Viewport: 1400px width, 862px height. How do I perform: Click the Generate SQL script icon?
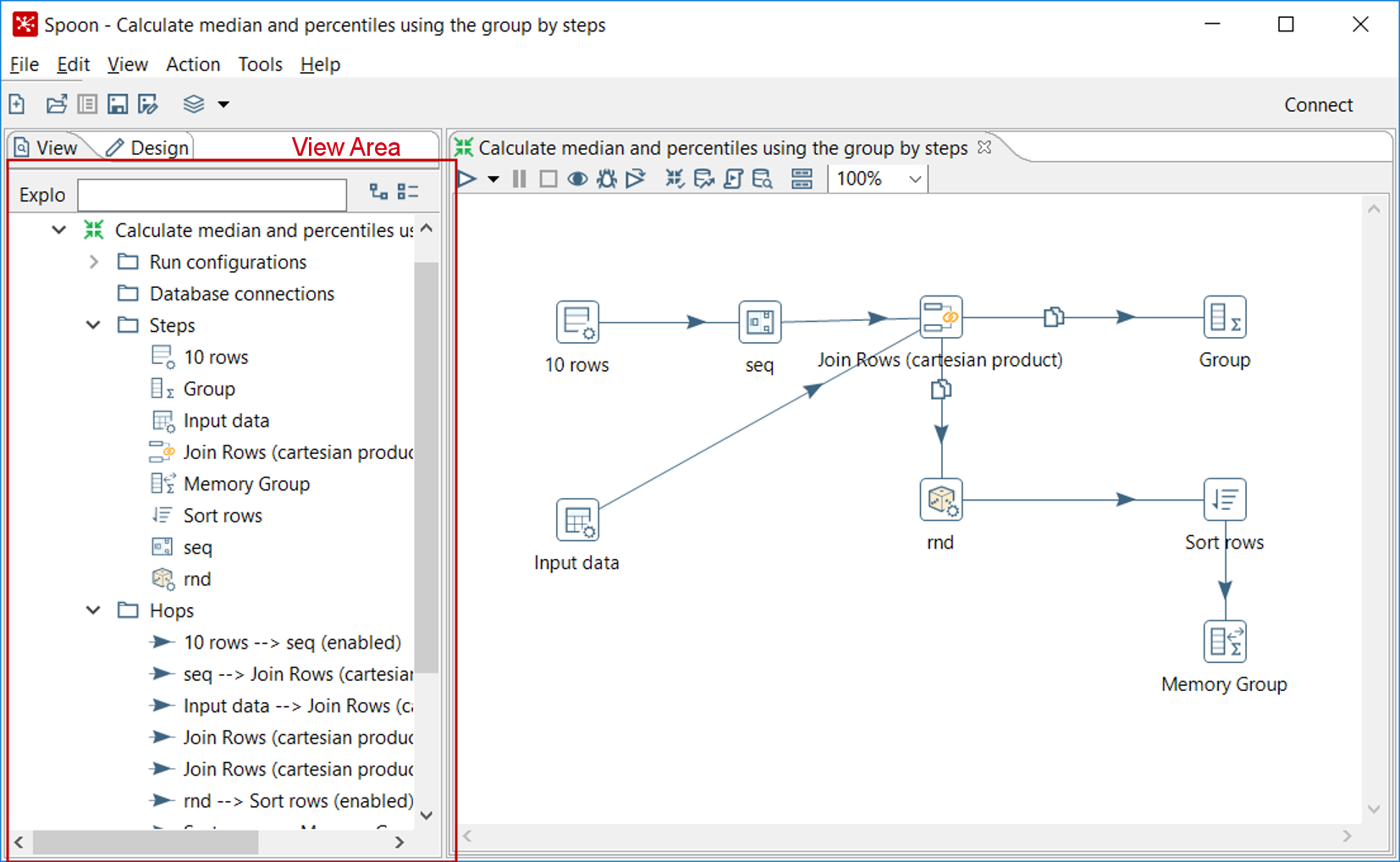click(x=733, y=179)
